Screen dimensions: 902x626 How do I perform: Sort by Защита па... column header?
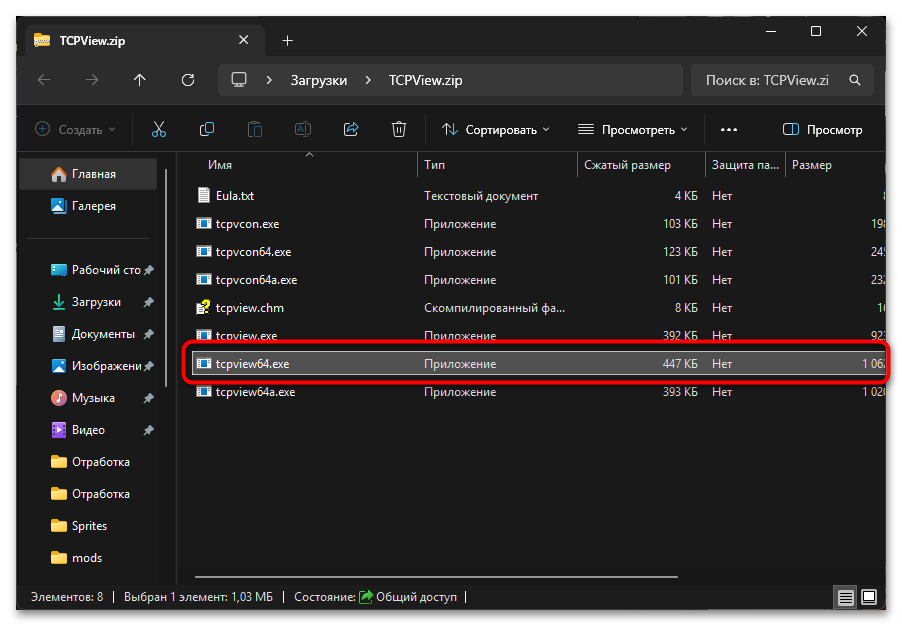tap(745, 165)
